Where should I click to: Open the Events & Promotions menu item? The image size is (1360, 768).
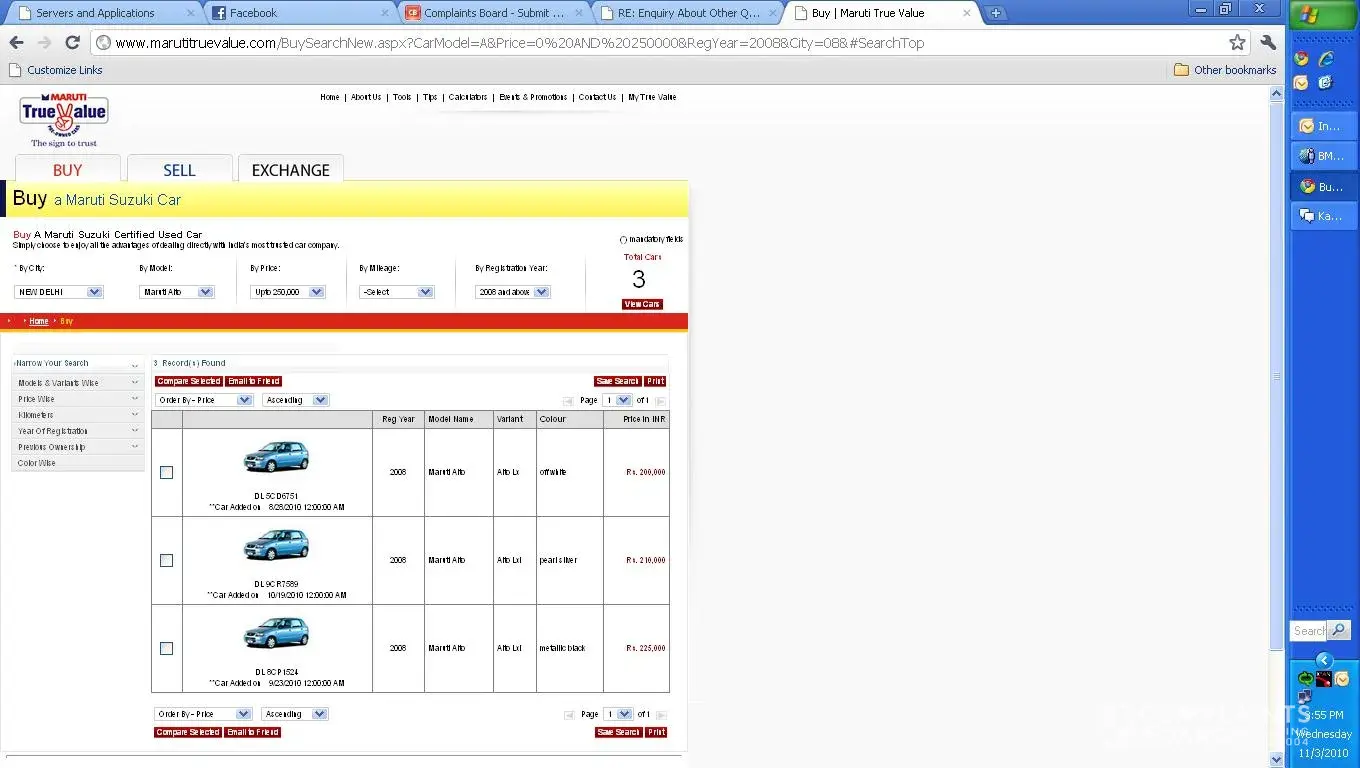533,97
